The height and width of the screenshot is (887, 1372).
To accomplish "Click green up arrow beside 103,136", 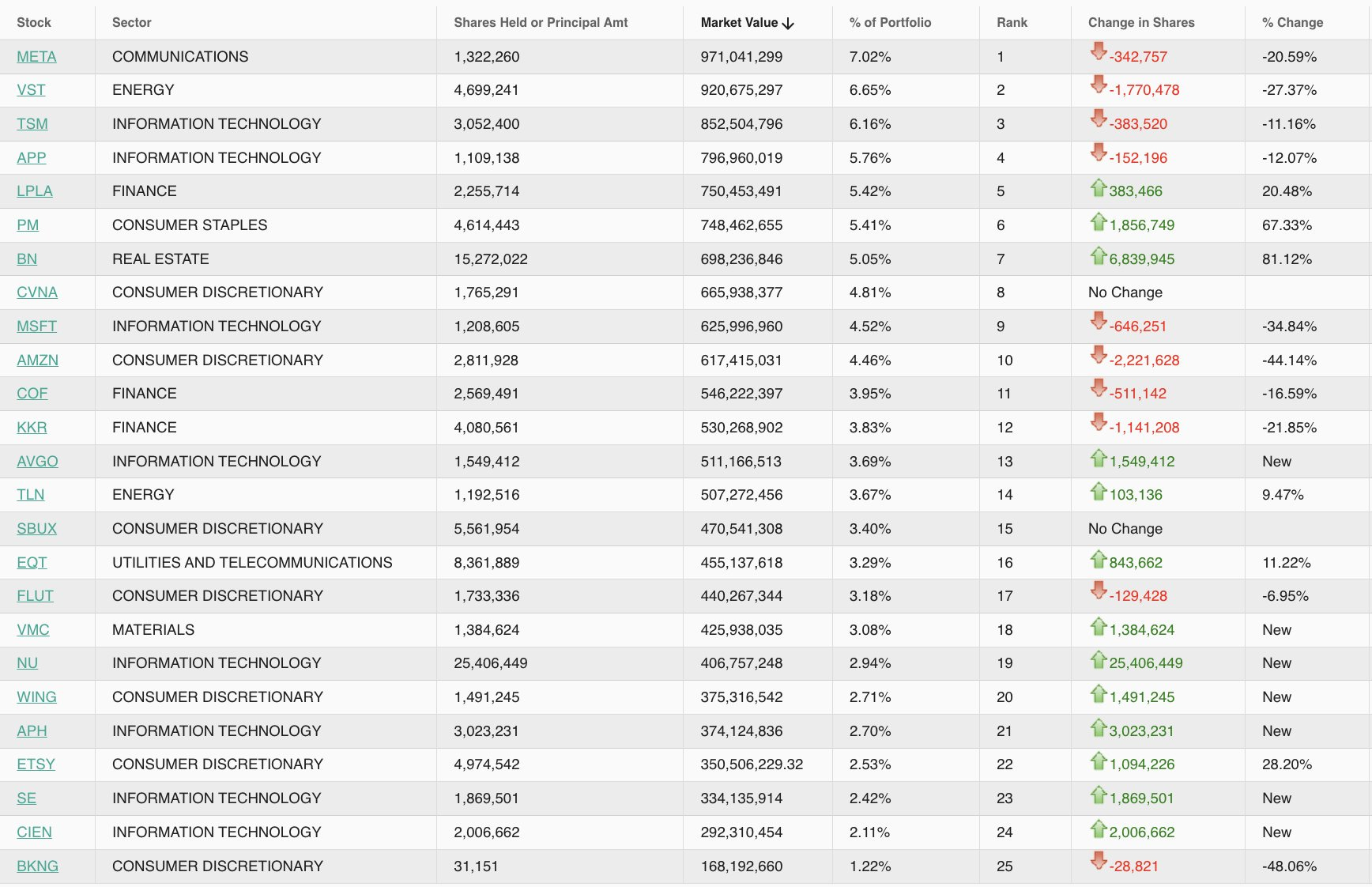I will (x=1099, y=491).
